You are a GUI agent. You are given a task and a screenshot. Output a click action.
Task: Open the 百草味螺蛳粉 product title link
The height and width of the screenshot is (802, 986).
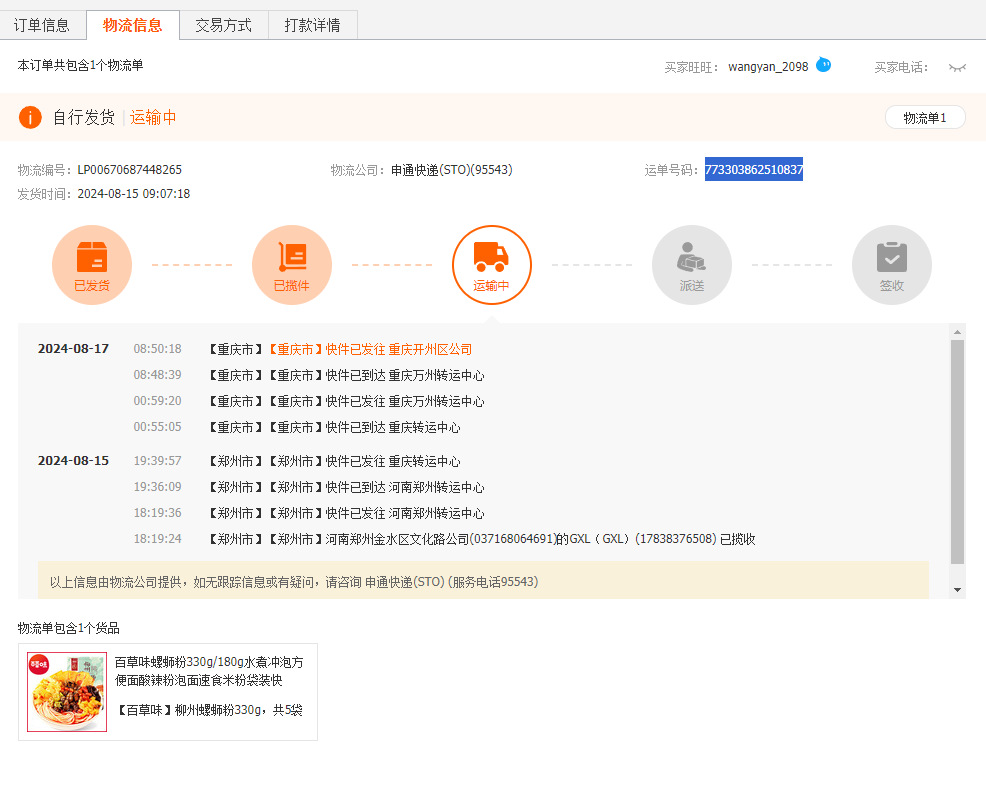(208, 671)
